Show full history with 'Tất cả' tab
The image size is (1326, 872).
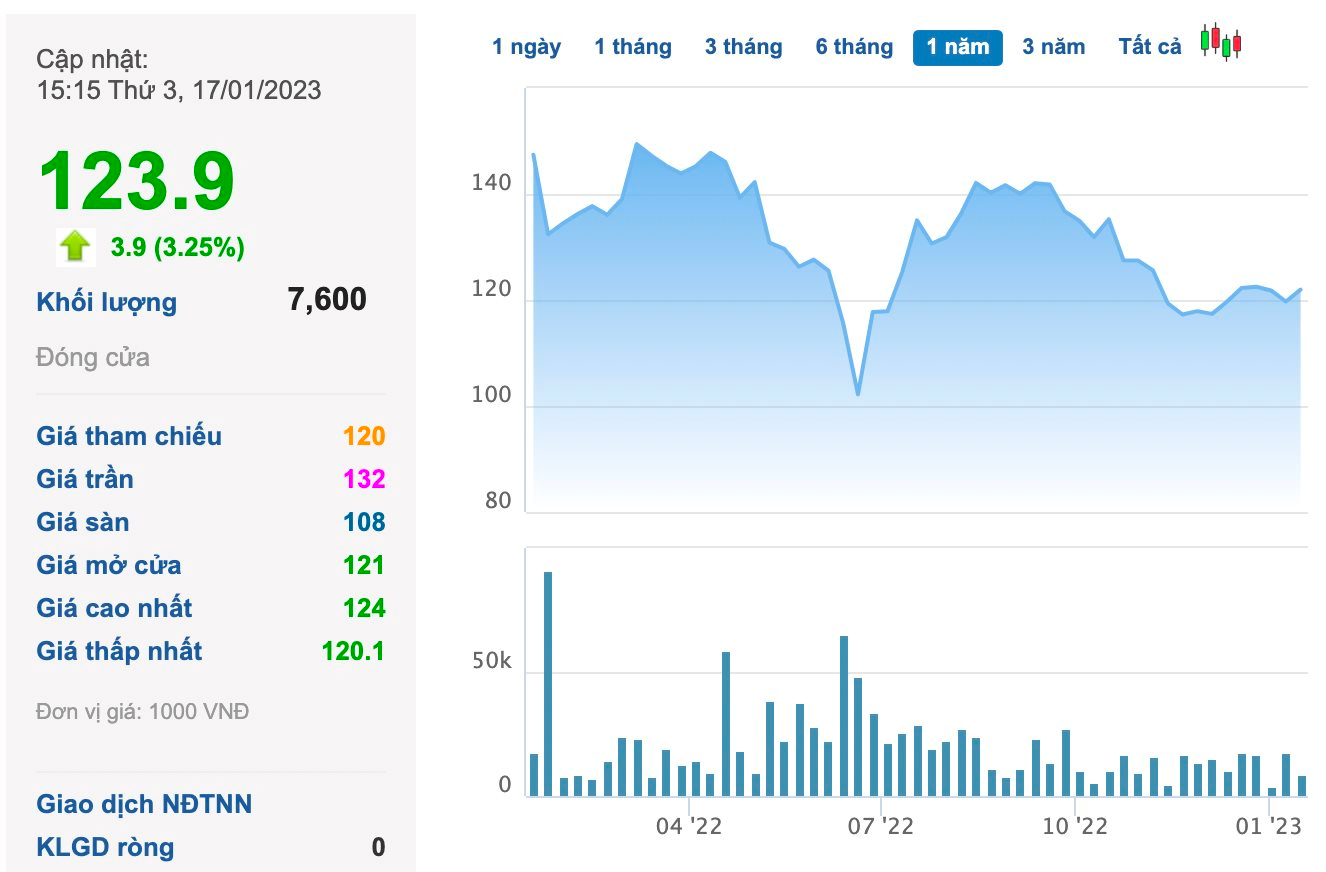1150,47
